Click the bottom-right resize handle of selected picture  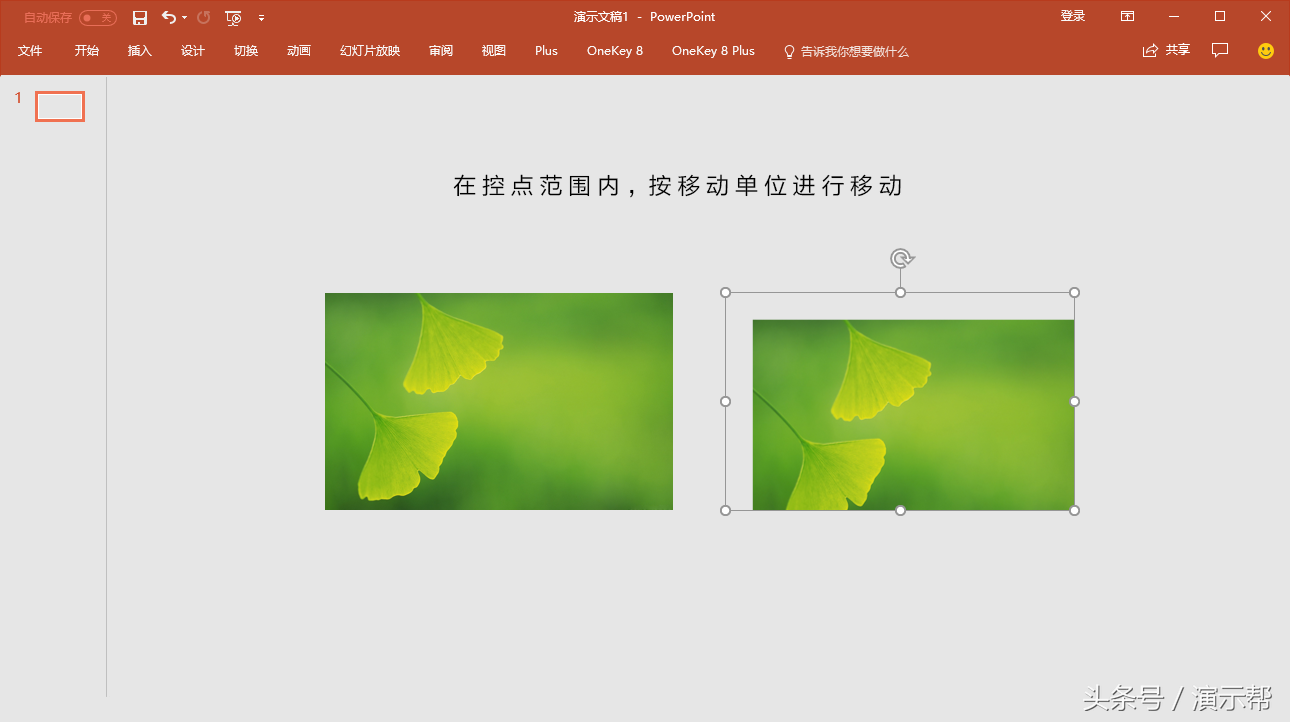coord(1075,511)
